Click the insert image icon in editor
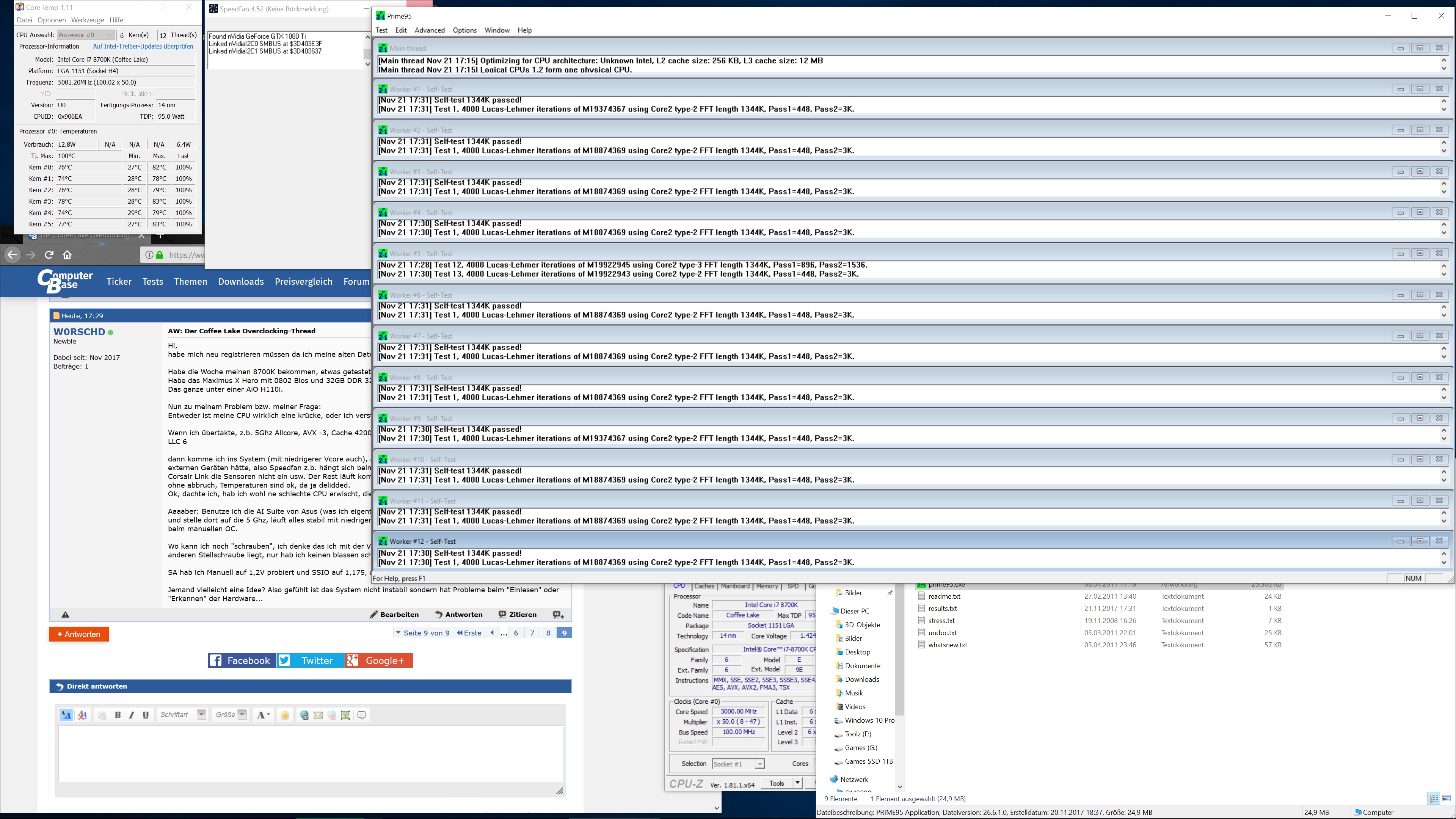 (345, 715)
